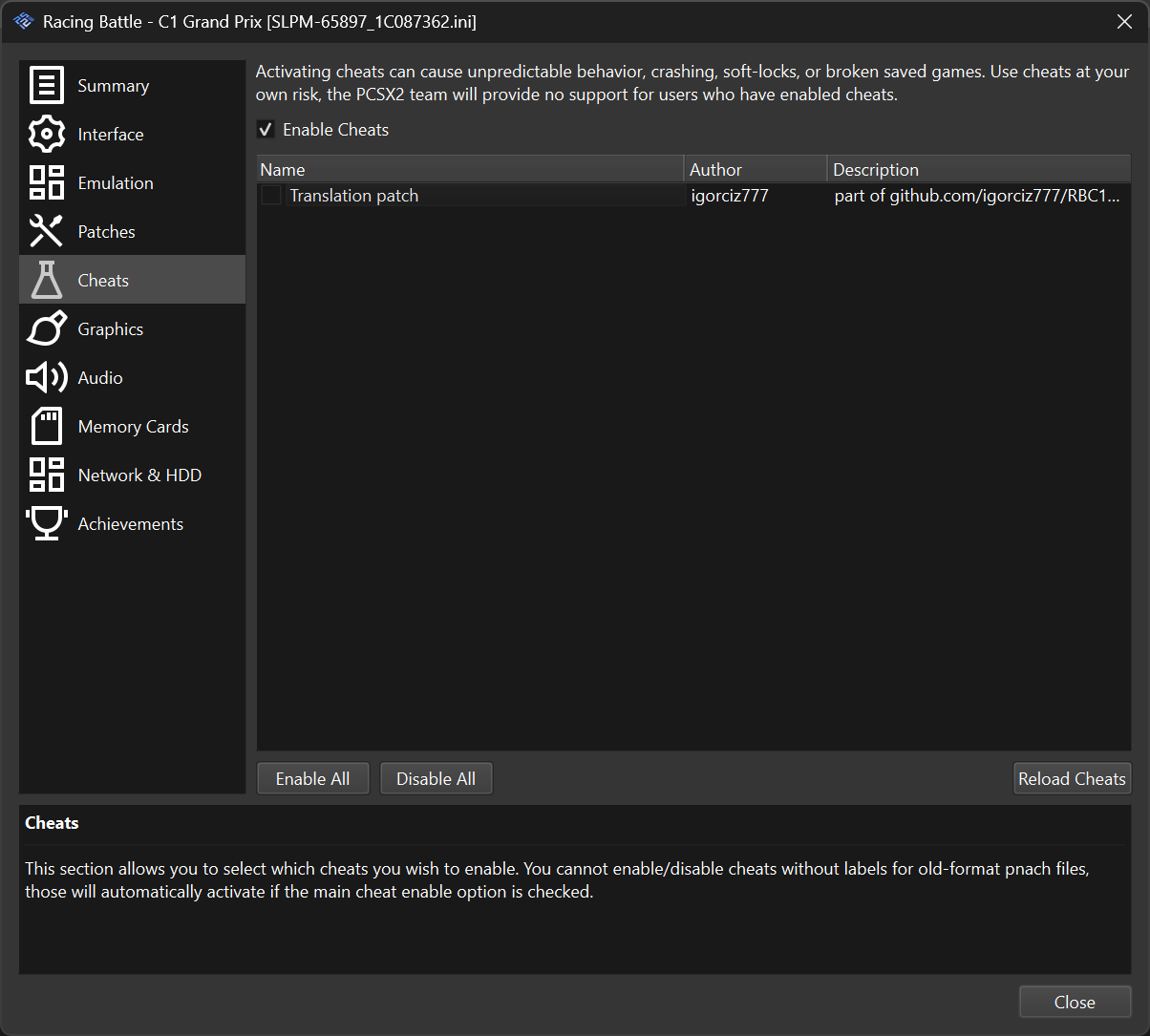Open the Achievements trophy icon
Screen dimensions: 1150x1036
(46, 523)
